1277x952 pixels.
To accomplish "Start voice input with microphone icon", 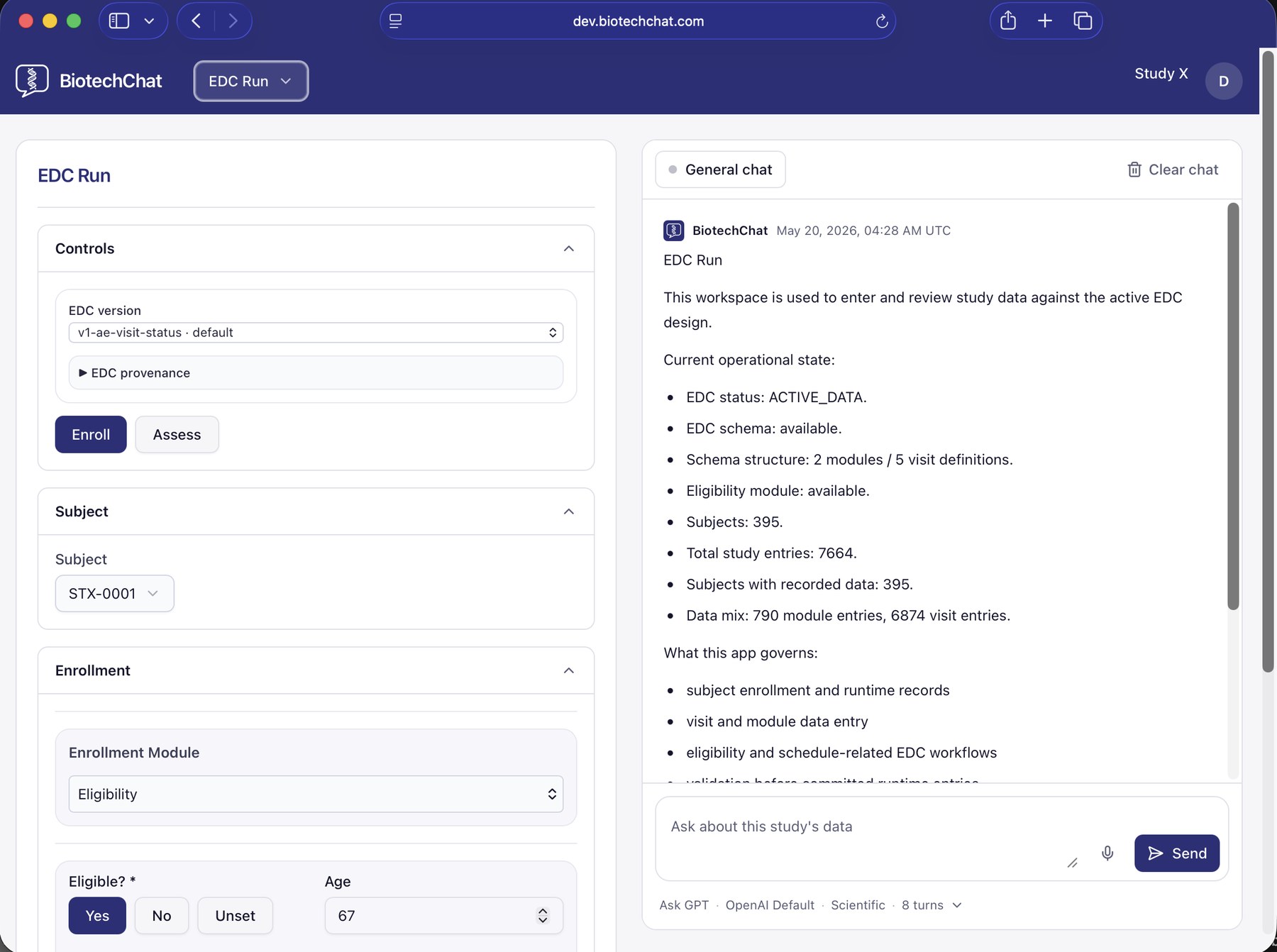I will point(1107,853).
